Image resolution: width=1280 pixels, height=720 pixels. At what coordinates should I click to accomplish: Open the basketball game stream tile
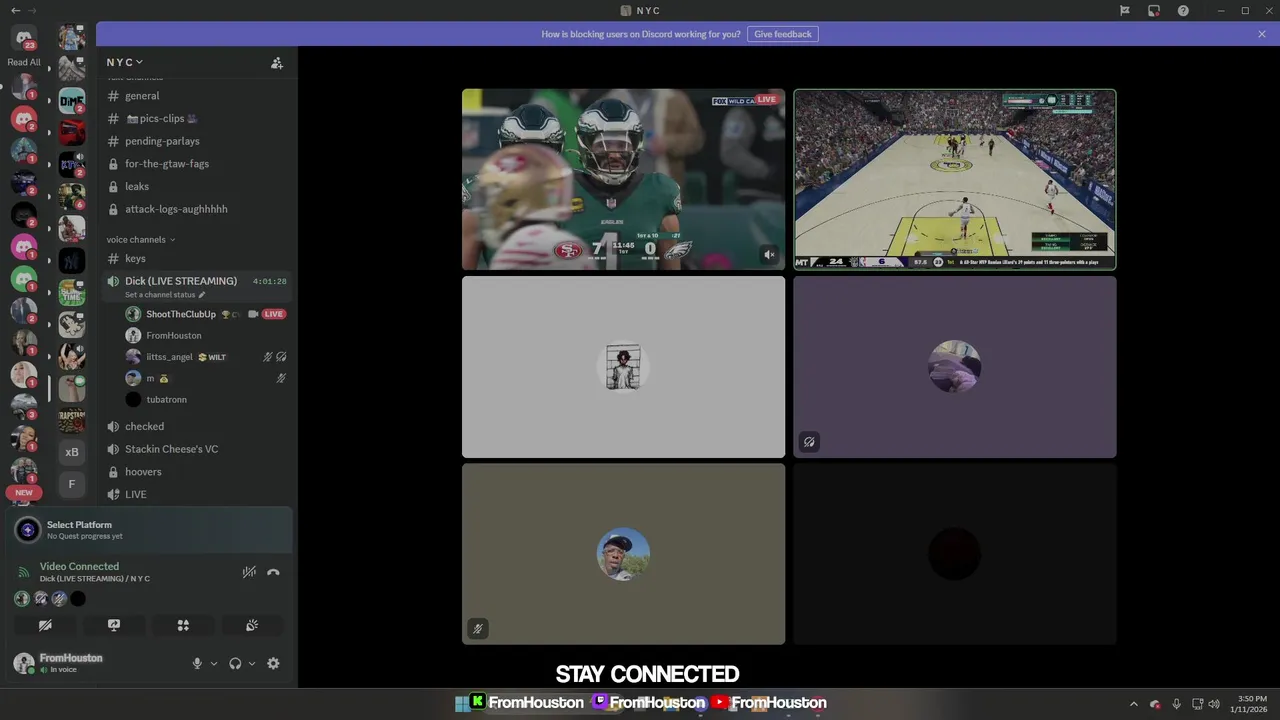point(955,180)
